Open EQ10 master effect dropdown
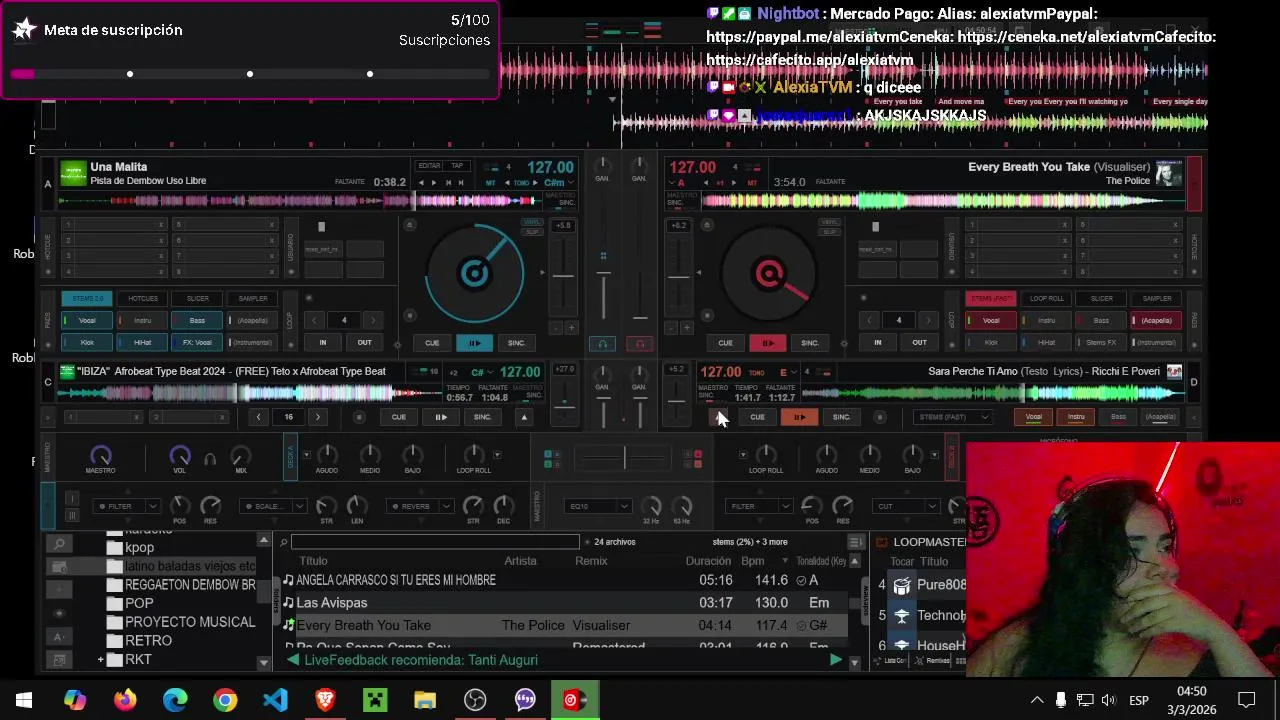 [x=598, y=506]
